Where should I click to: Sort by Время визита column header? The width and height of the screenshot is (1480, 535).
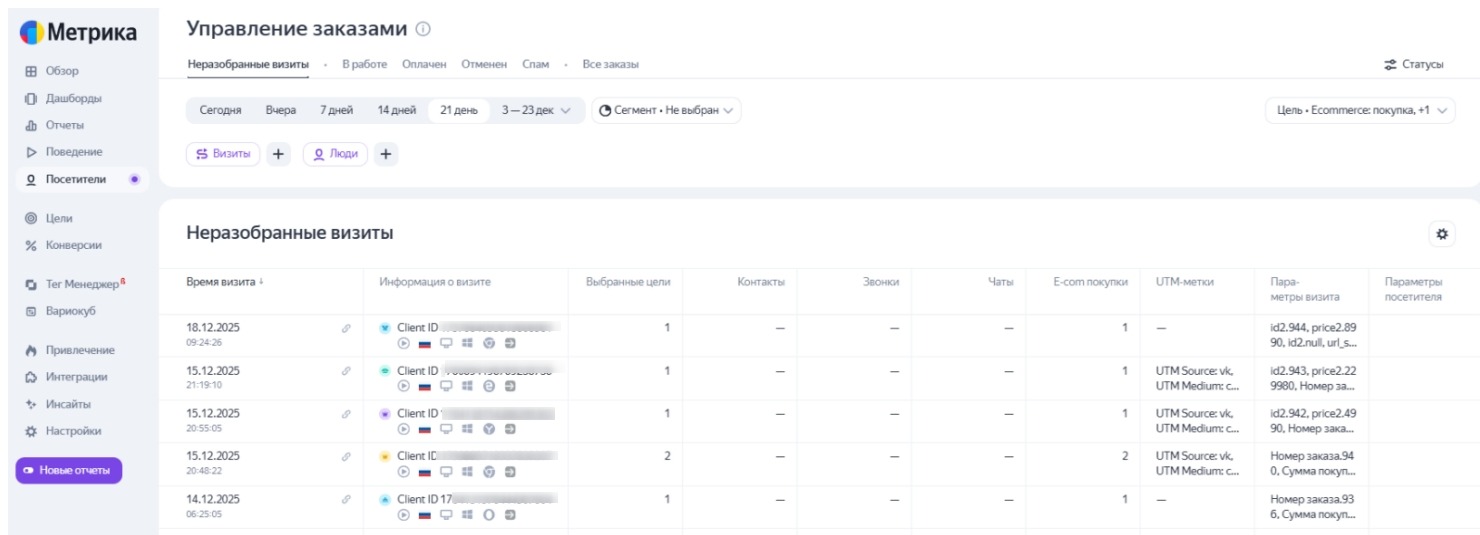click(224, 282)
